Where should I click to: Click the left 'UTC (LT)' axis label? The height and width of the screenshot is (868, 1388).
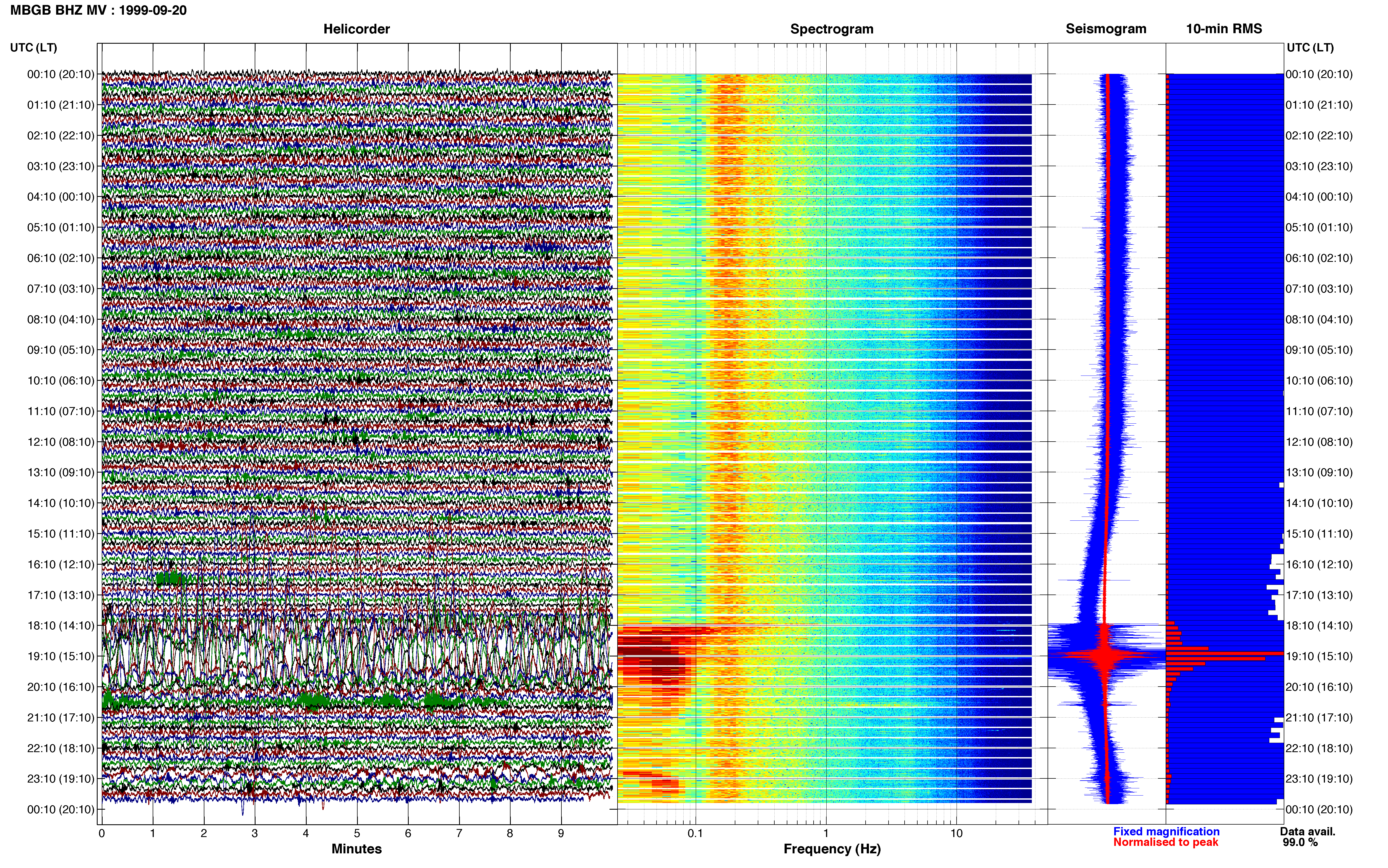[x=33, y=47]
